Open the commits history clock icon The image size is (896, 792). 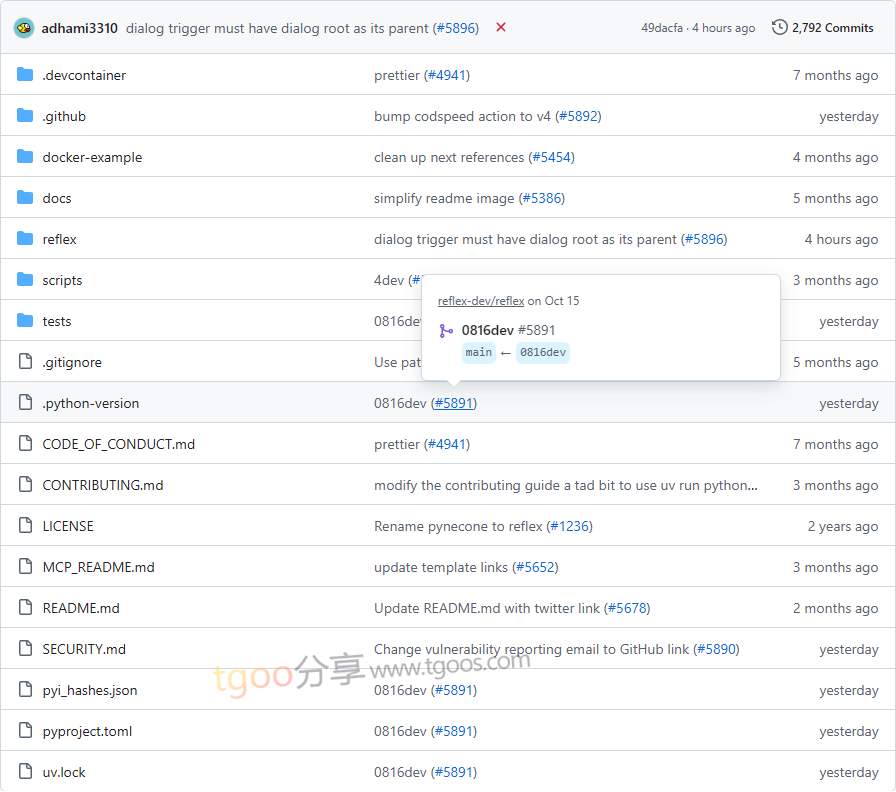[780, 28]
